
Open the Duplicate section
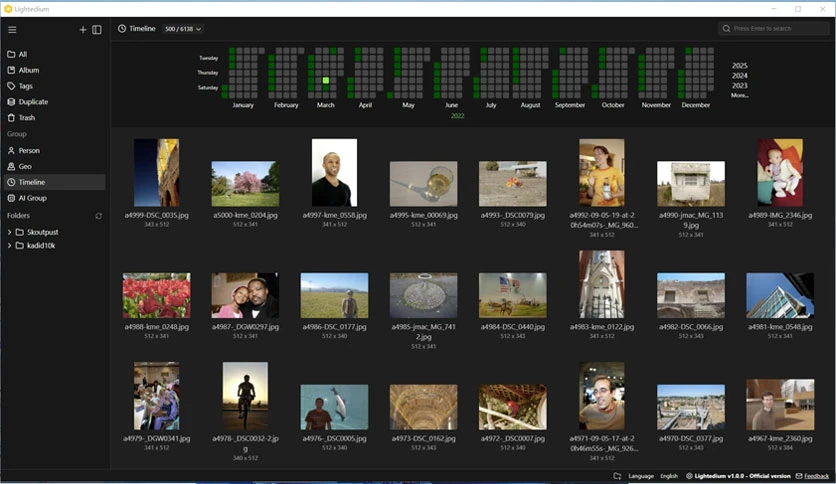tap(55, 102)
